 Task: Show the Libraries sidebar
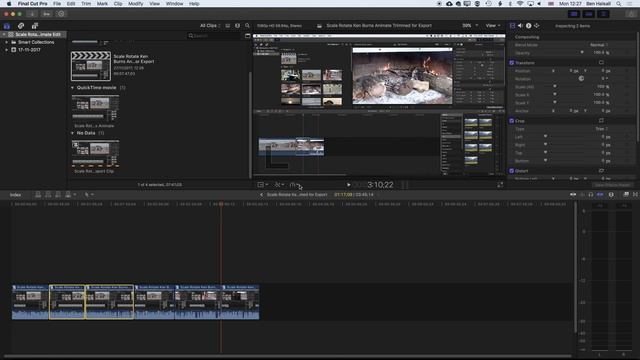tap(7, 26)
